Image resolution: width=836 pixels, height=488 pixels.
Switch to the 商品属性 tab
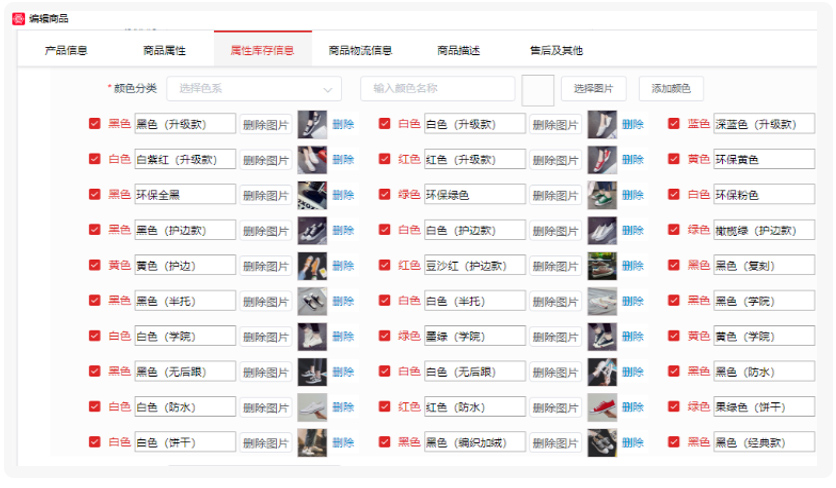tap(164, 51)
